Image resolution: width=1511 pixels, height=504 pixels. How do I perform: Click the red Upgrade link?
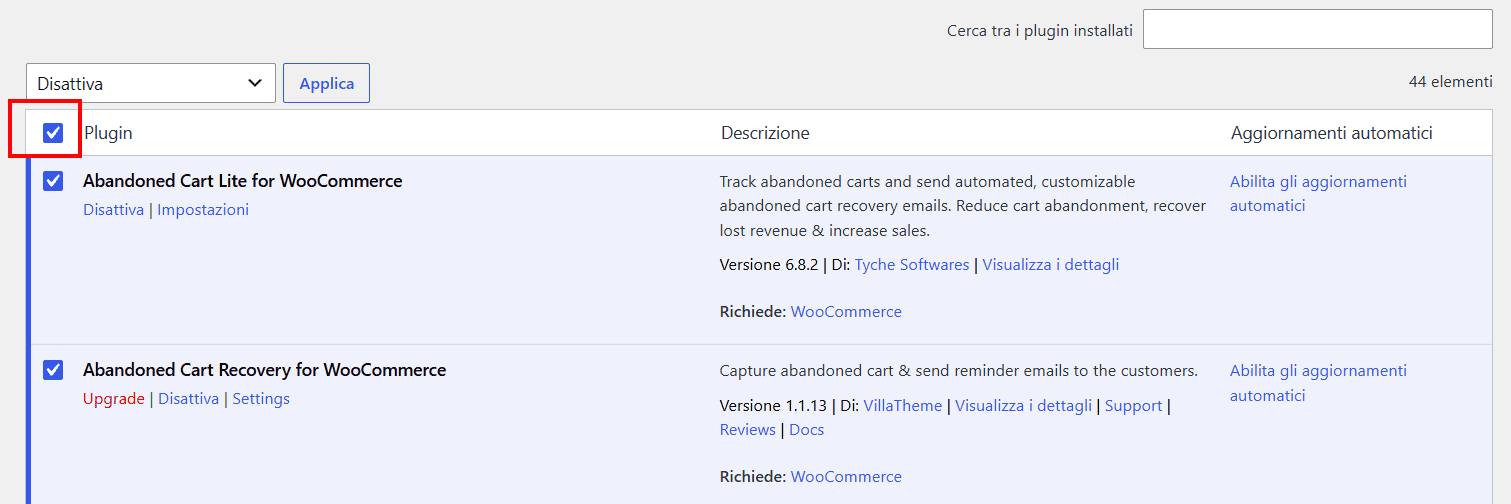(x=114, y=399)
